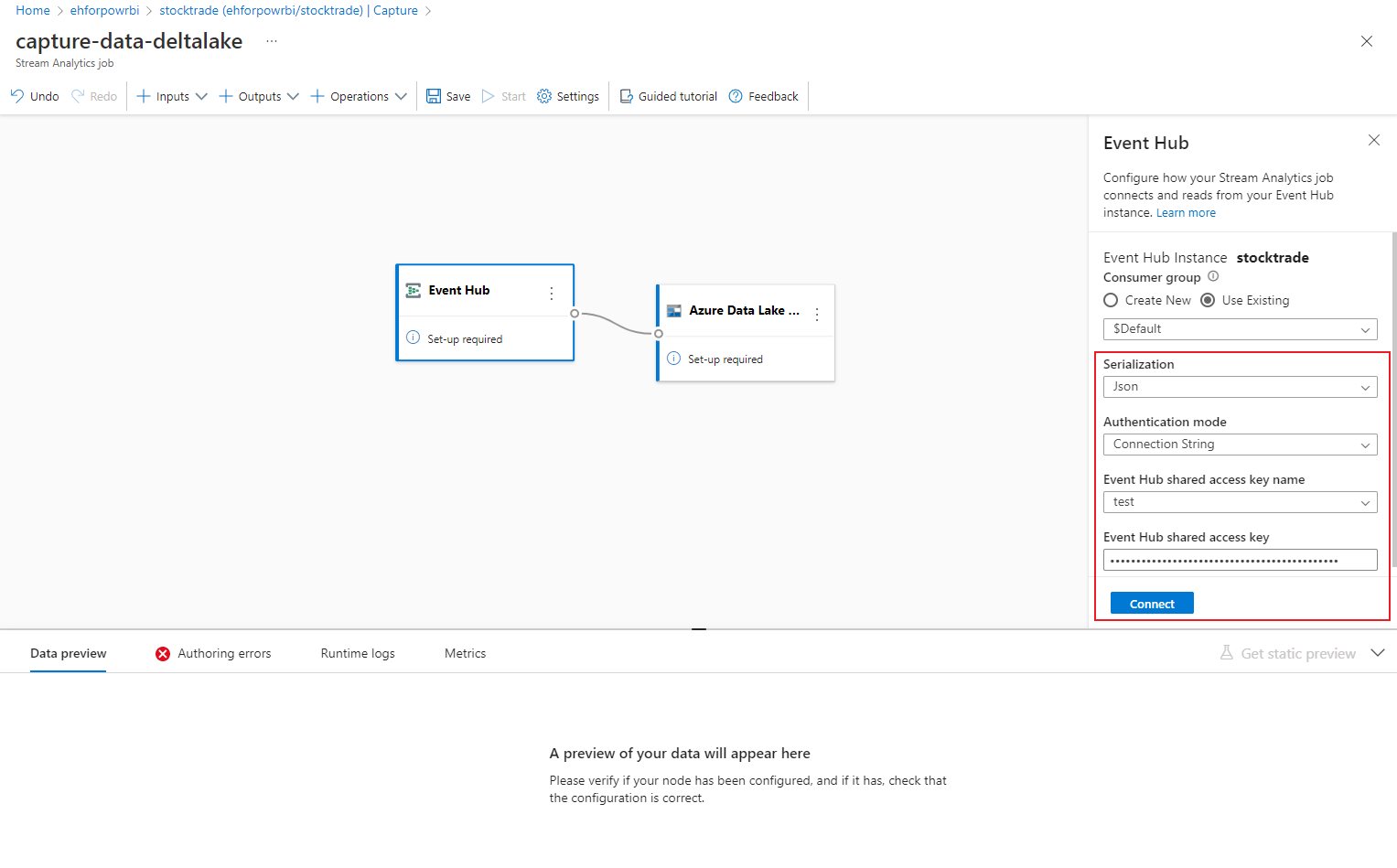
Task: Open the Guided tutorial icon
Action: 627,96
